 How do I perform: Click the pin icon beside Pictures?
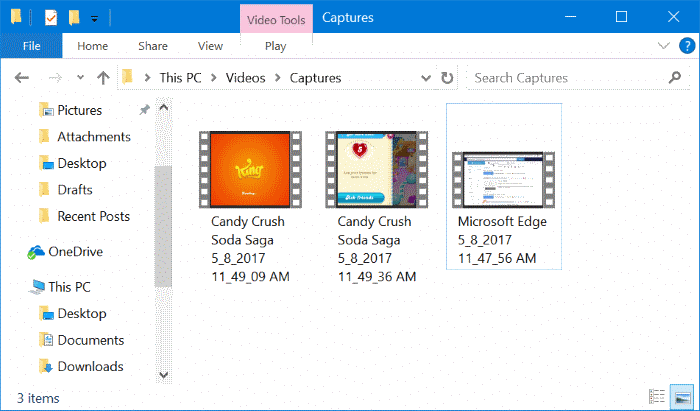pyautogui.click(x=144, y=110)
